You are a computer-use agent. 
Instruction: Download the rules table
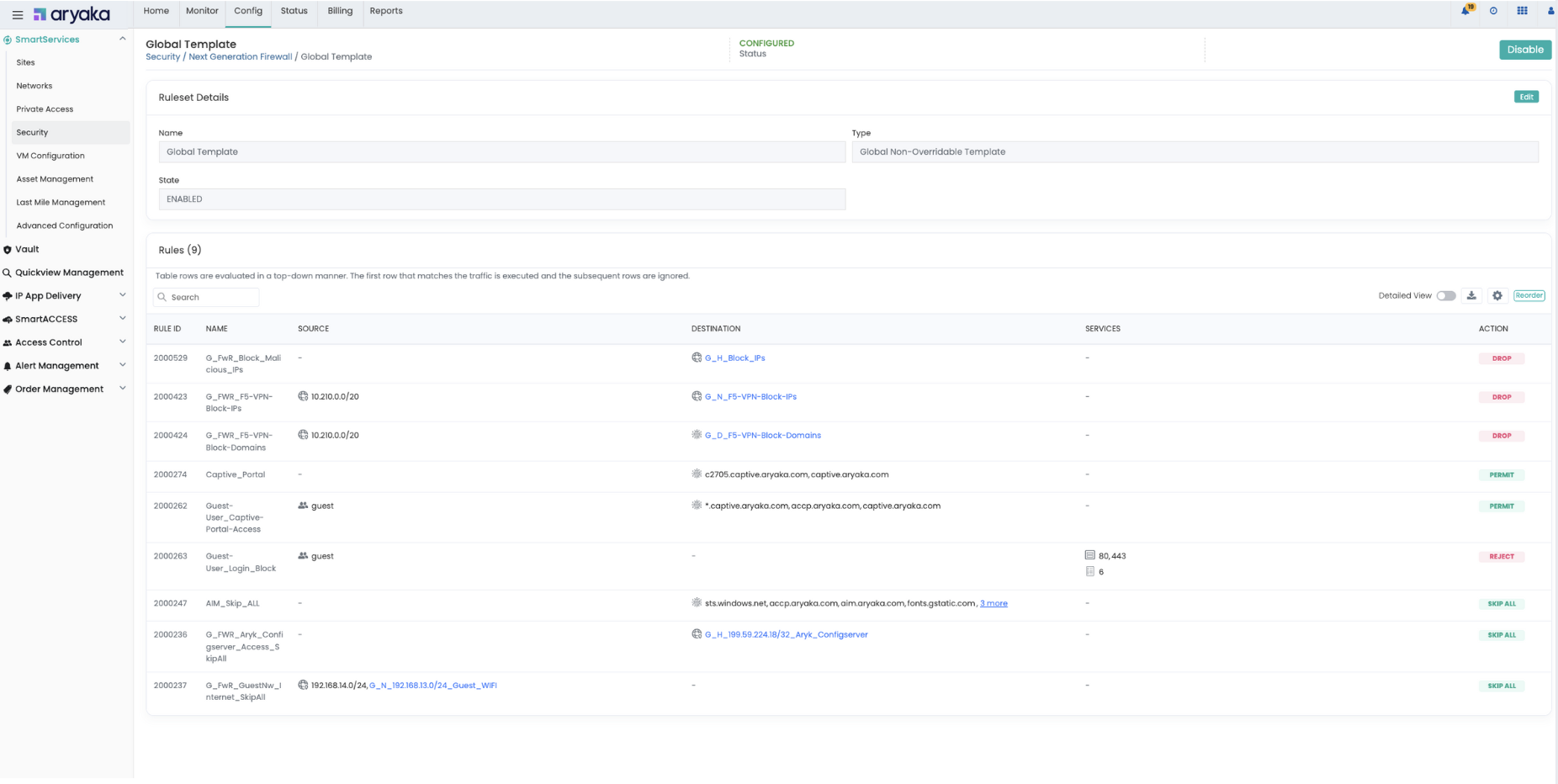click(1471, 295)
